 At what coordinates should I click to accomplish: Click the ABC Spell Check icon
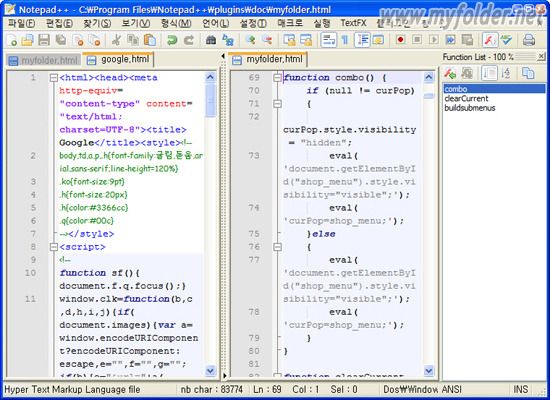(507, 40)
